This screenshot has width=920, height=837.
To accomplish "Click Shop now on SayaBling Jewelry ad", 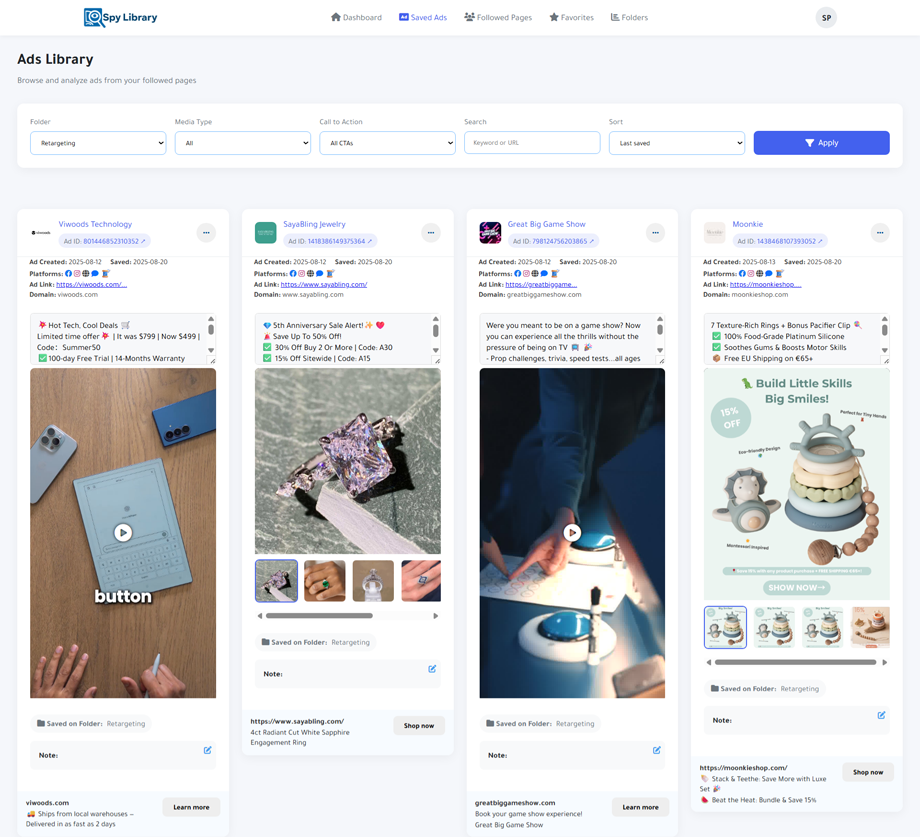I will point(419,726).
